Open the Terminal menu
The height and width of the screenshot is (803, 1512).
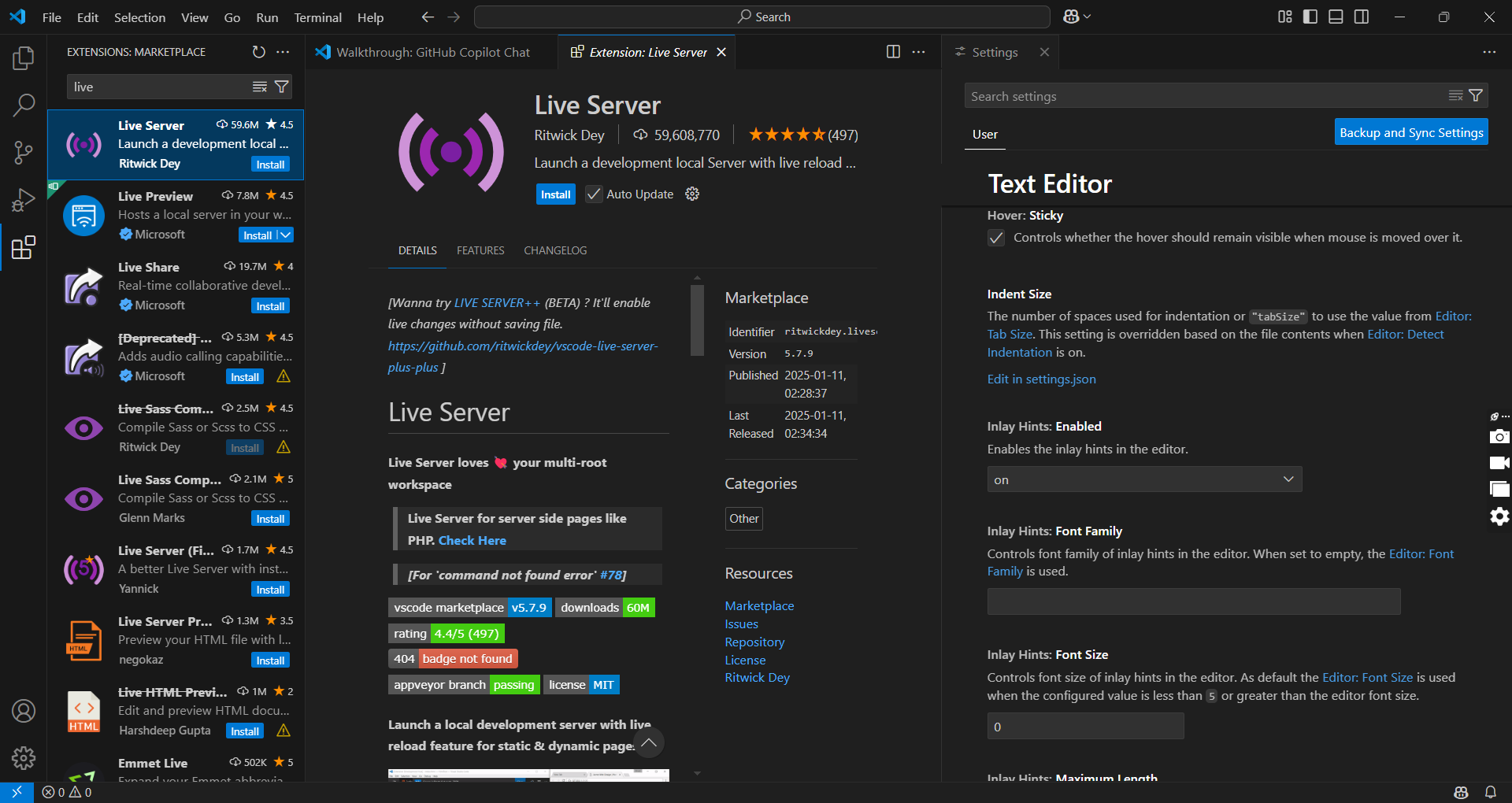(x=317, y=17)
